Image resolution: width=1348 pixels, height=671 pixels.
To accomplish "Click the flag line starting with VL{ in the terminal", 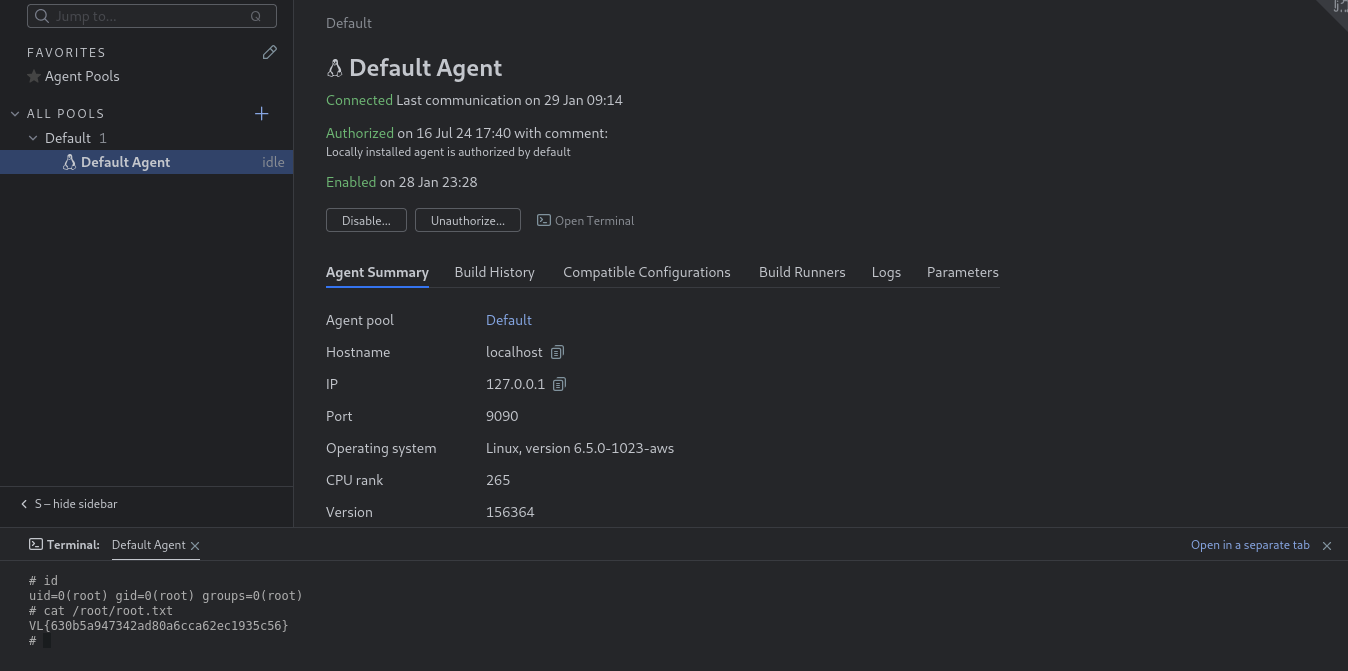I will [x=158, y=626].
